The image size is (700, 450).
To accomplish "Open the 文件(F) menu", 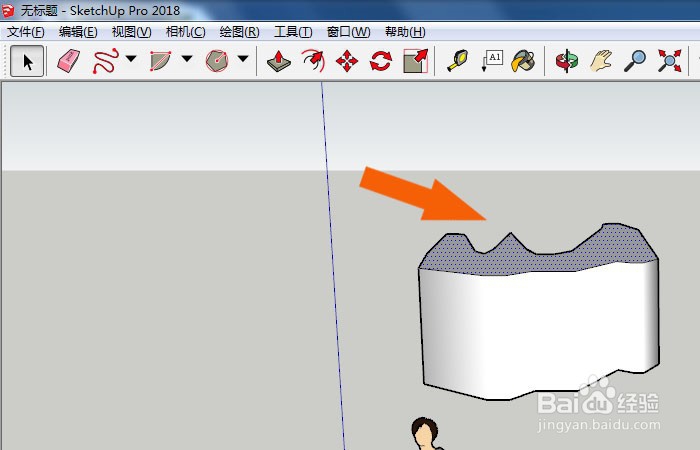I will (25, 32).
